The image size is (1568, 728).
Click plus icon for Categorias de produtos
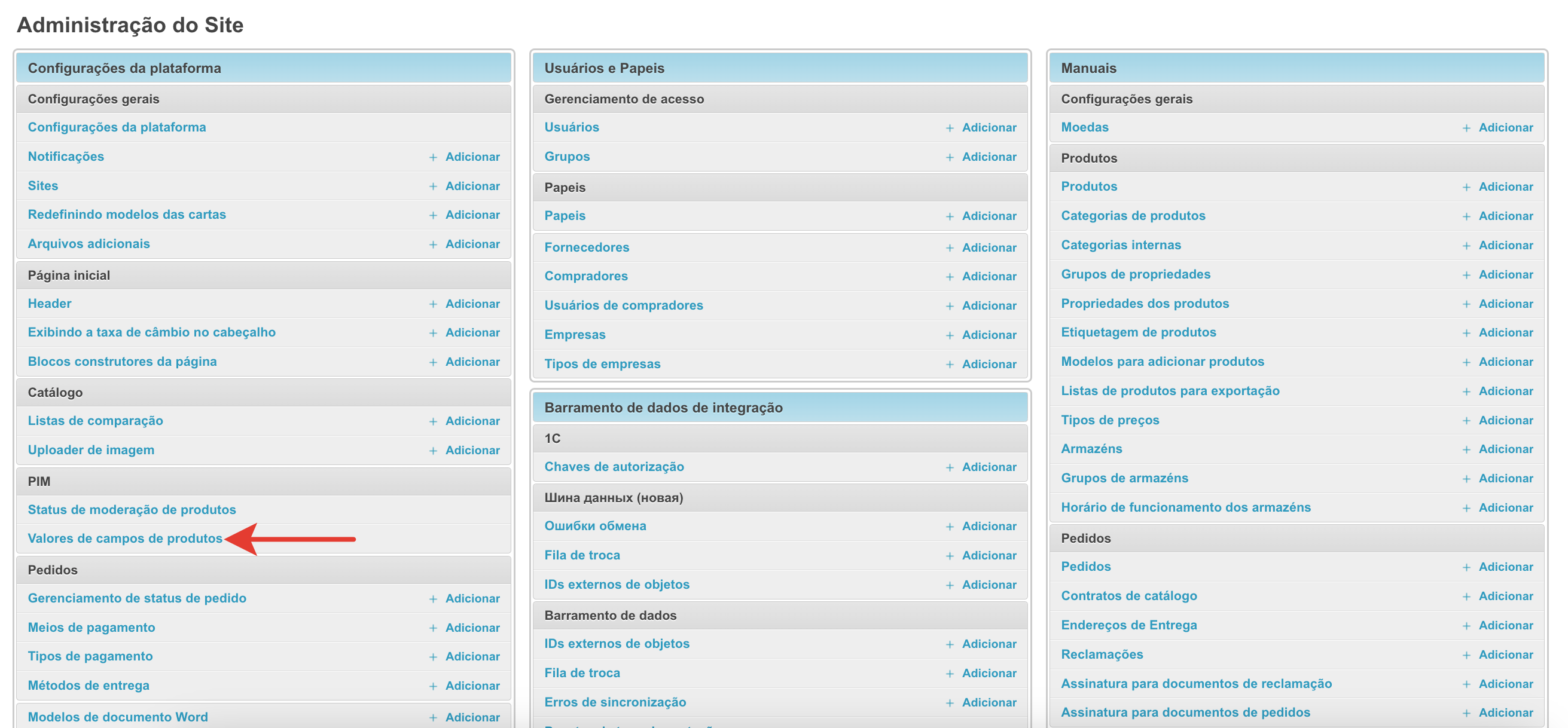[1466, 216]
